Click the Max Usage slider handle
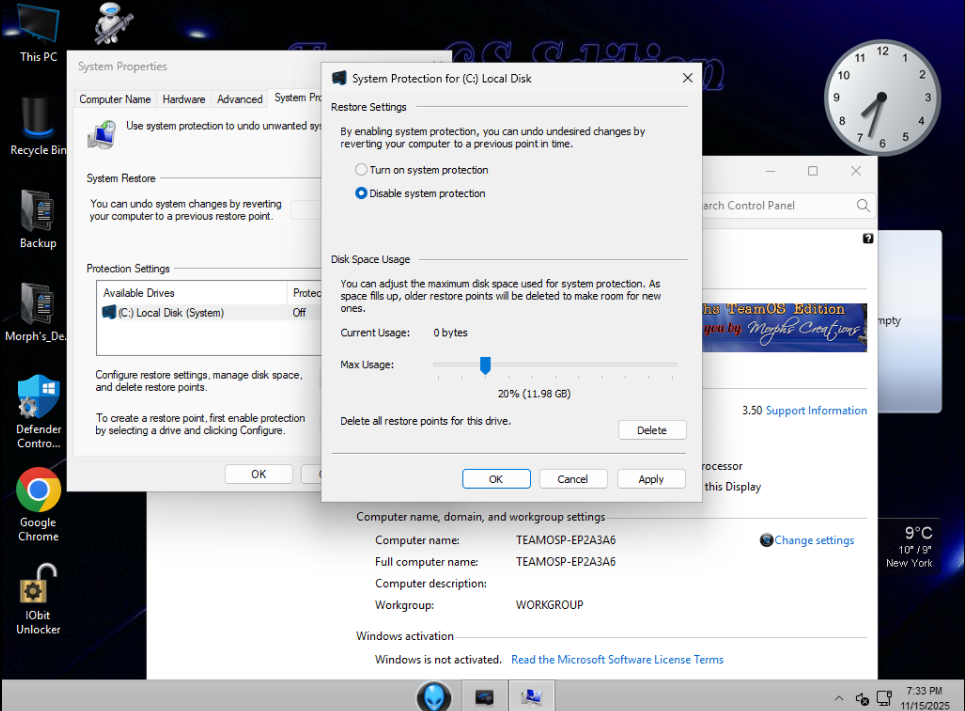The image size is (965, 711). pos(485,366)
